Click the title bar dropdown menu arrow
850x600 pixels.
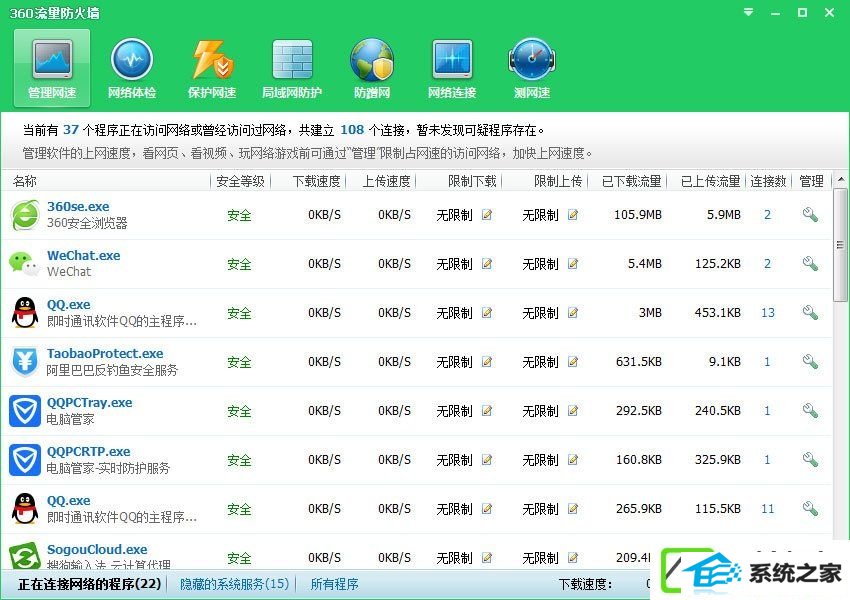coord(749,12)
